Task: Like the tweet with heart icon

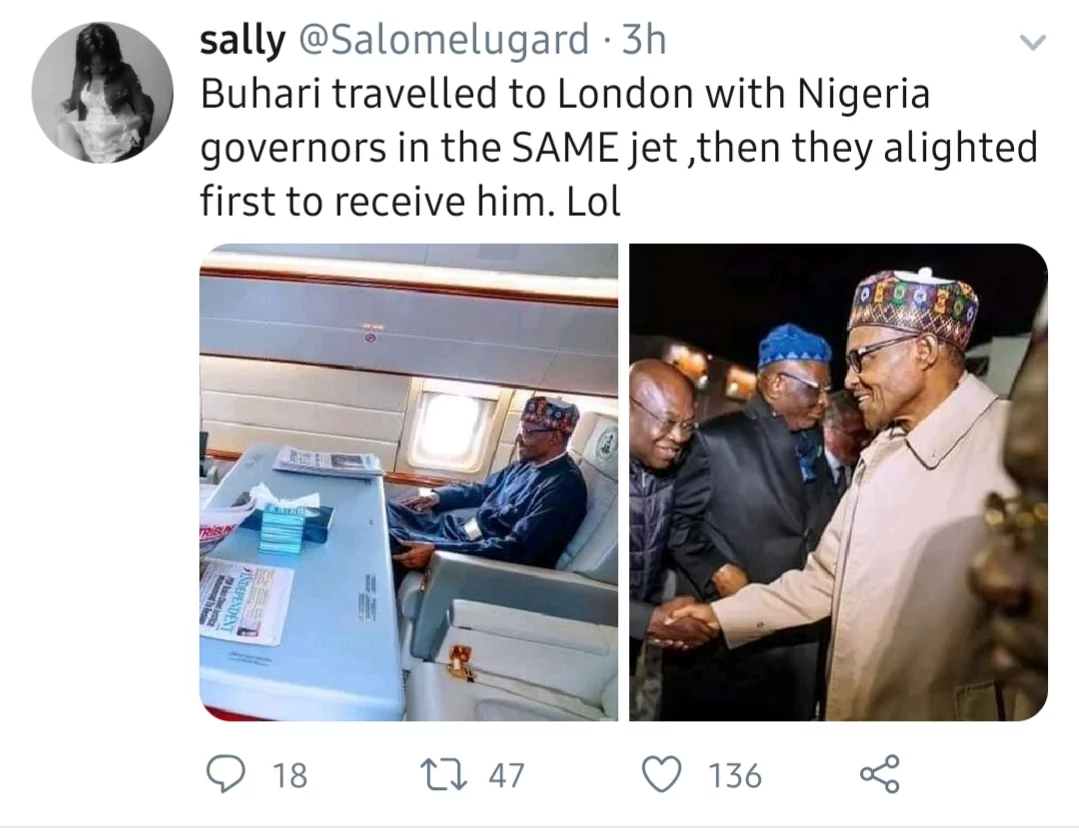Action: [662, 775]
